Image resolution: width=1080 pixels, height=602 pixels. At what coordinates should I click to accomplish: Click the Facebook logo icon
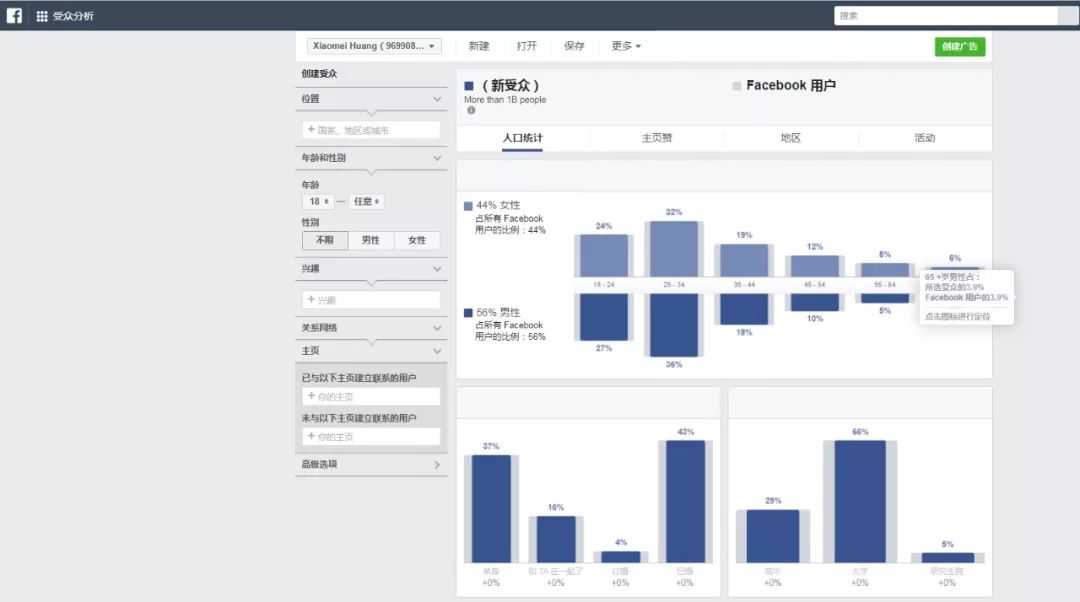14,15
